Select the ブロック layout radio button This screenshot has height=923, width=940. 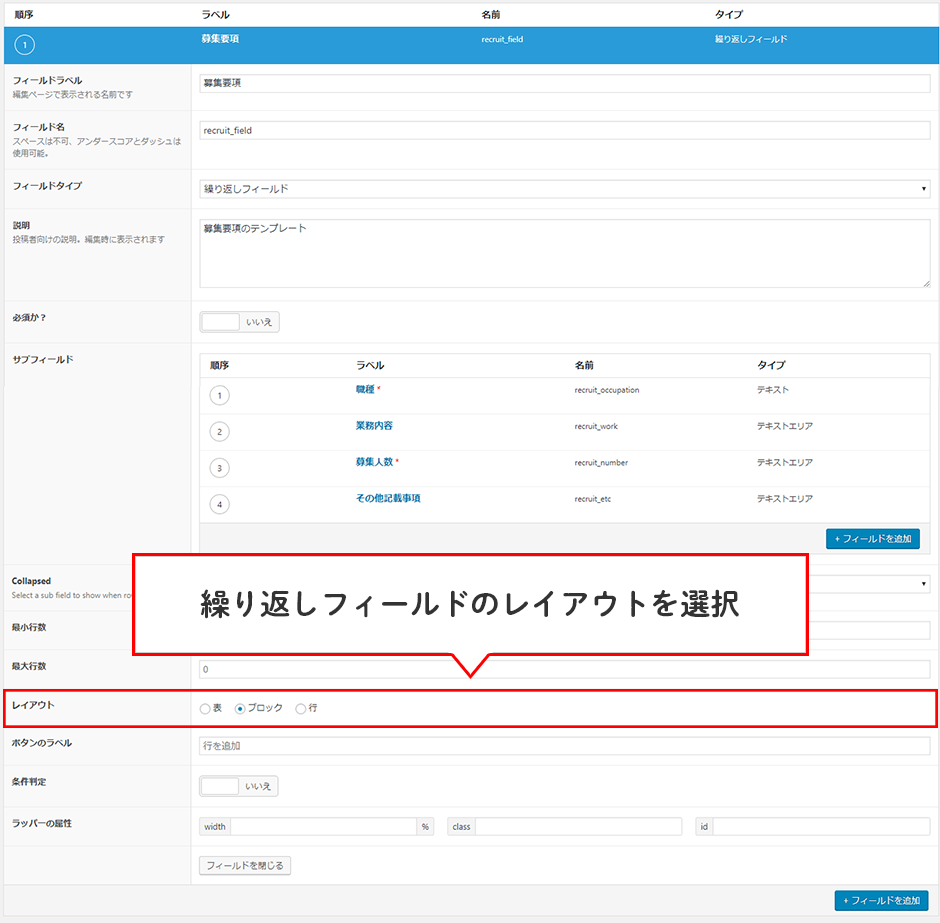click(240, 708)
